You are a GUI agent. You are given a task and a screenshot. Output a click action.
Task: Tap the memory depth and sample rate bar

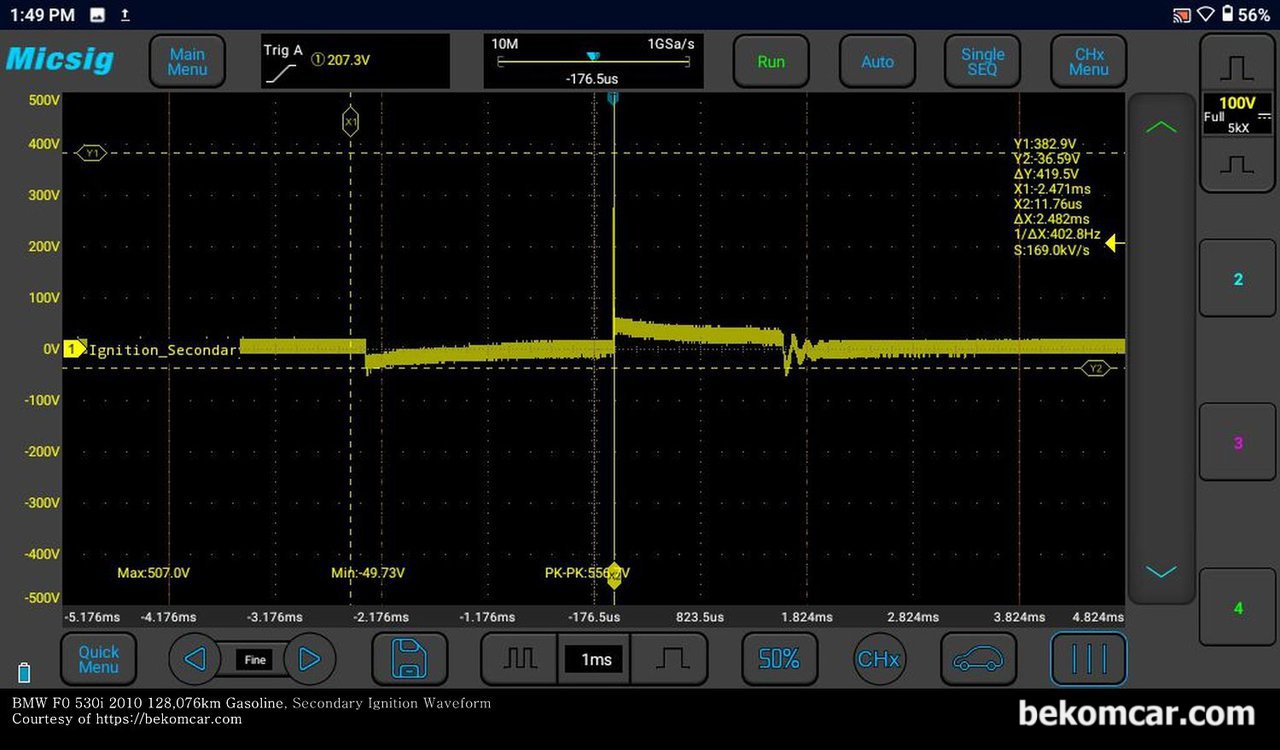click(593, 61)
